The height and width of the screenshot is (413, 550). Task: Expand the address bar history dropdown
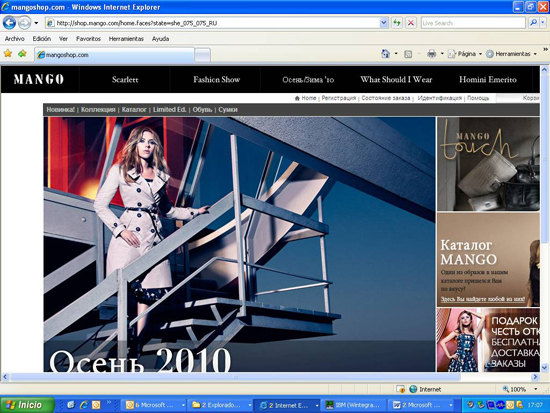point(384,23)
